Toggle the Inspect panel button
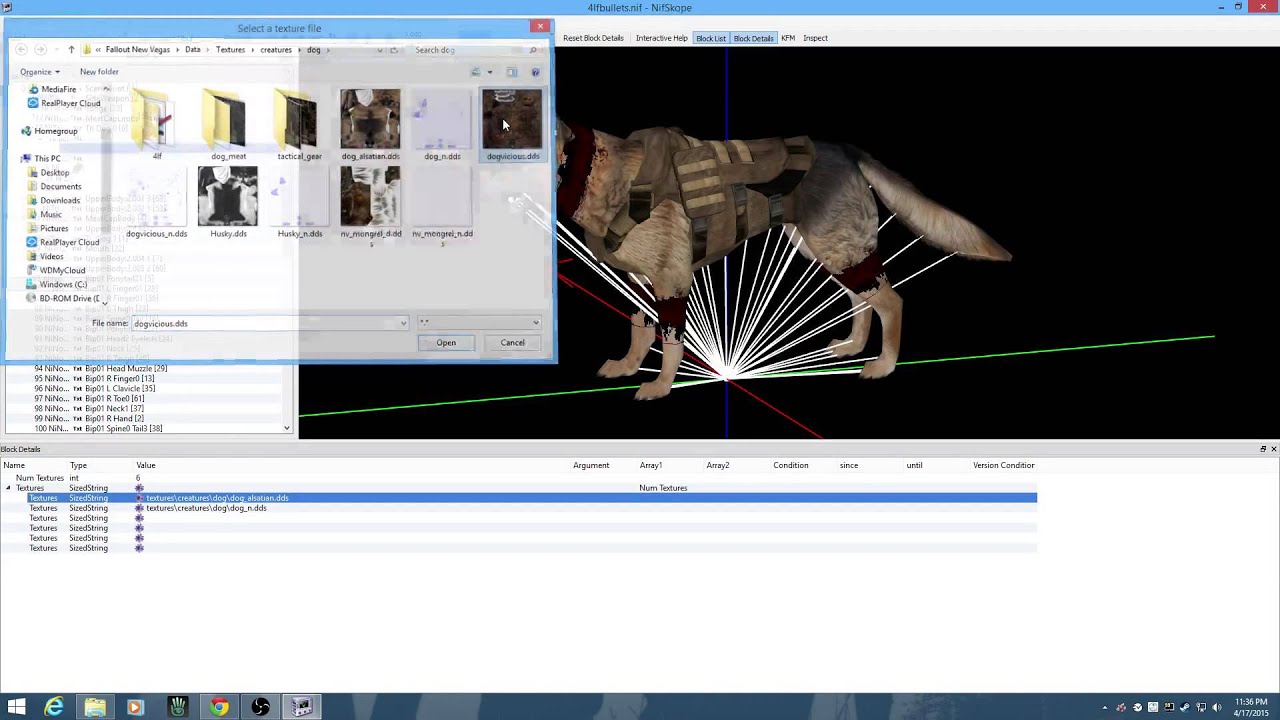This screenshot has width=1280, height=720. pos(815,38)
